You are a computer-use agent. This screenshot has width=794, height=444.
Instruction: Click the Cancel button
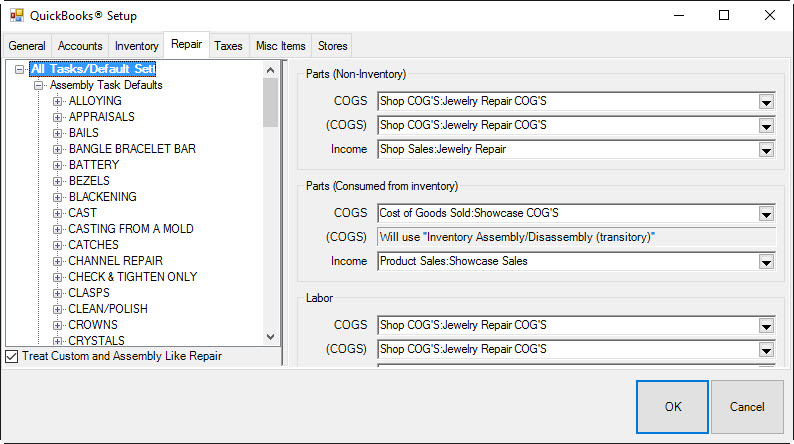click(x=747, y=407)
